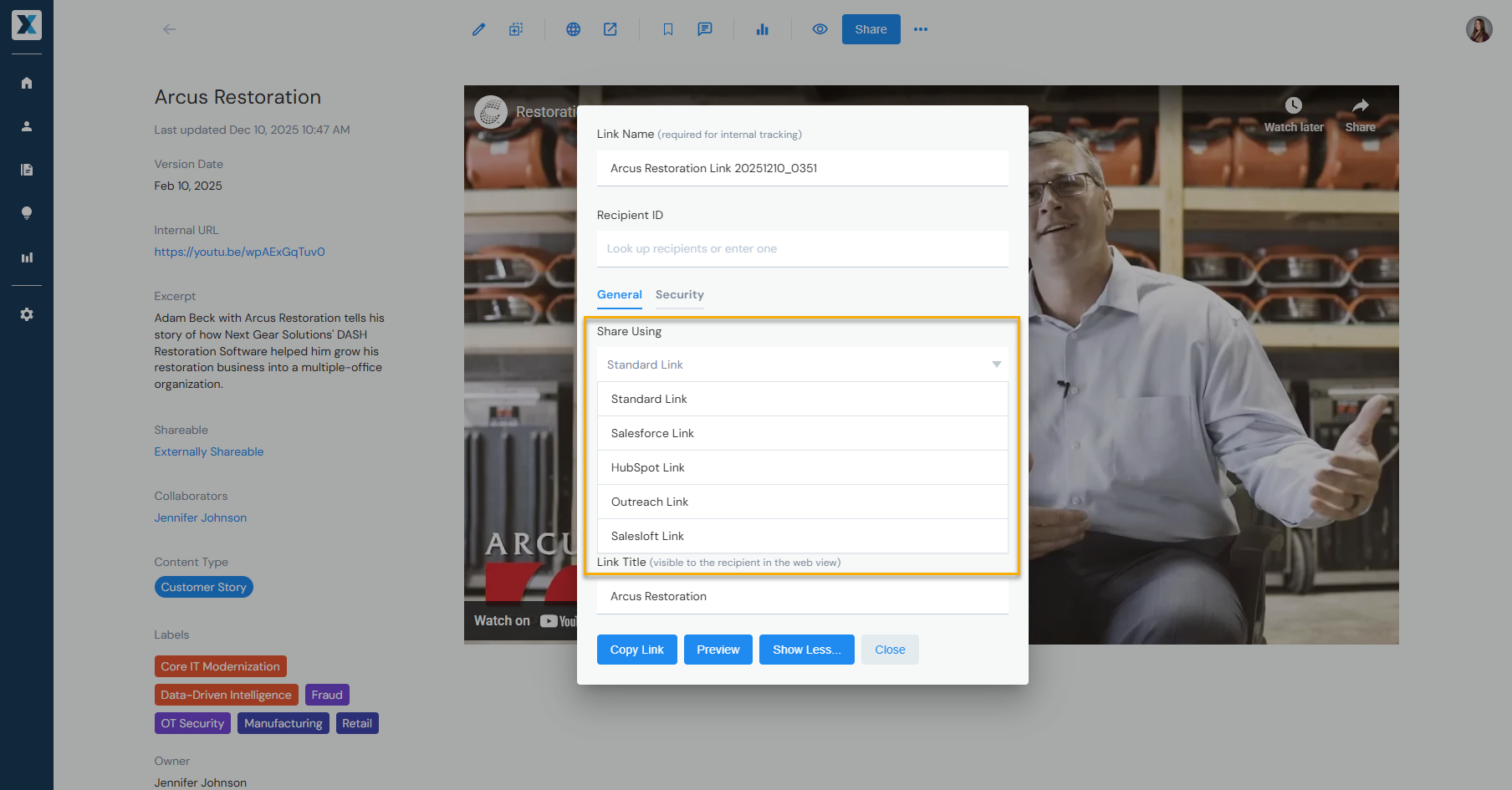Viewport: 1512px width, 790px height.
Task: Open the Internal URL YouTube link
Action: coord(239,252)
